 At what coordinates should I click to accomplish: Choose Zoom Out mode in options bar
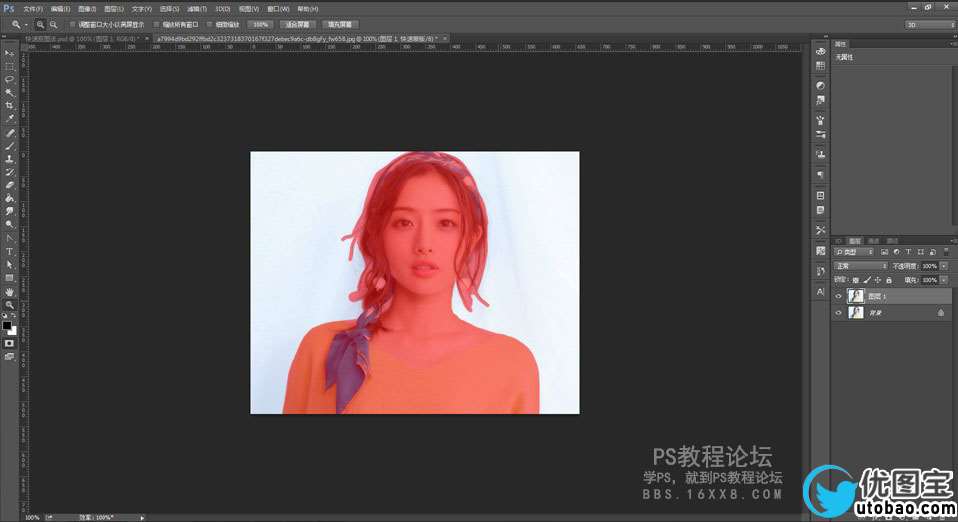pos(53,24)
